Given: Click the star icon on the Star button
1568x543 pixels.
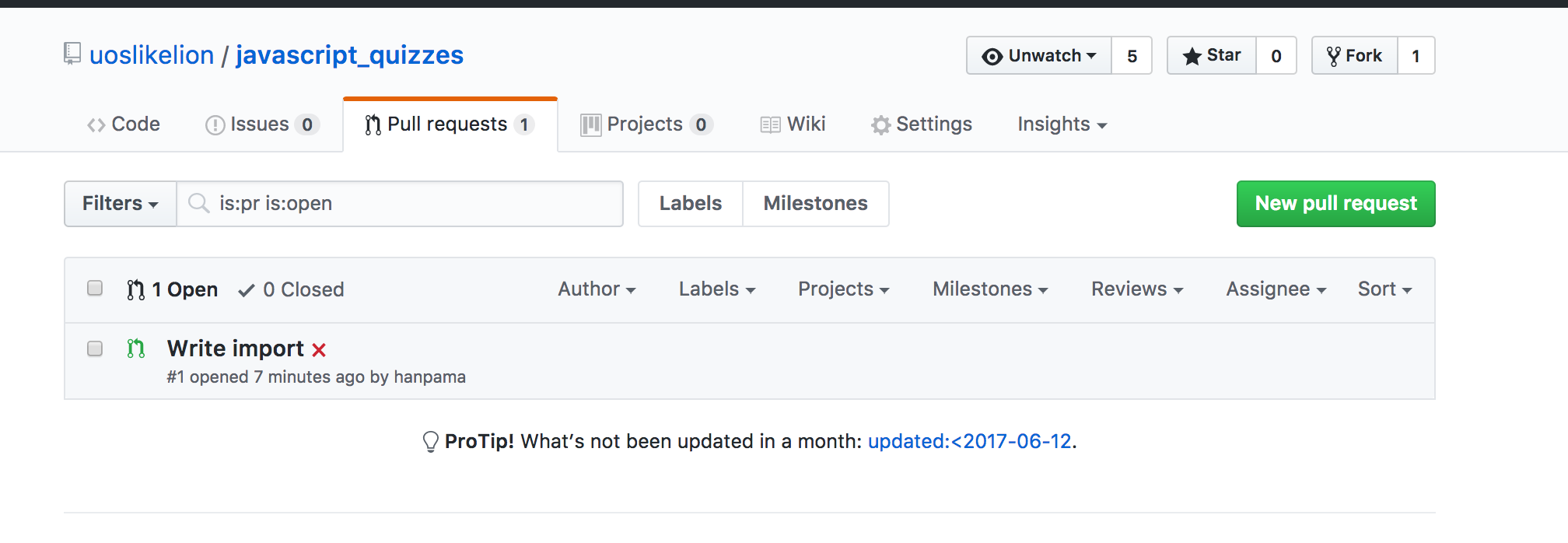Looking at the screenshot, I should click(1192, 56).
